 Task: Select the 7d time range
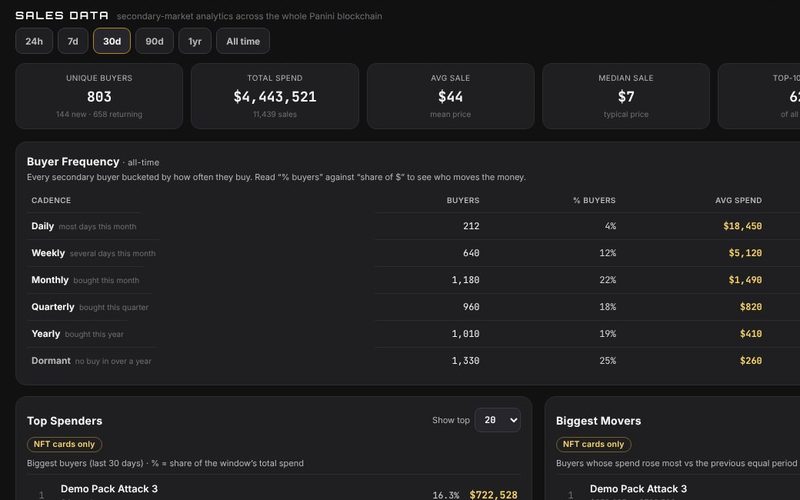pyautogui.click(x=73, y=41)
